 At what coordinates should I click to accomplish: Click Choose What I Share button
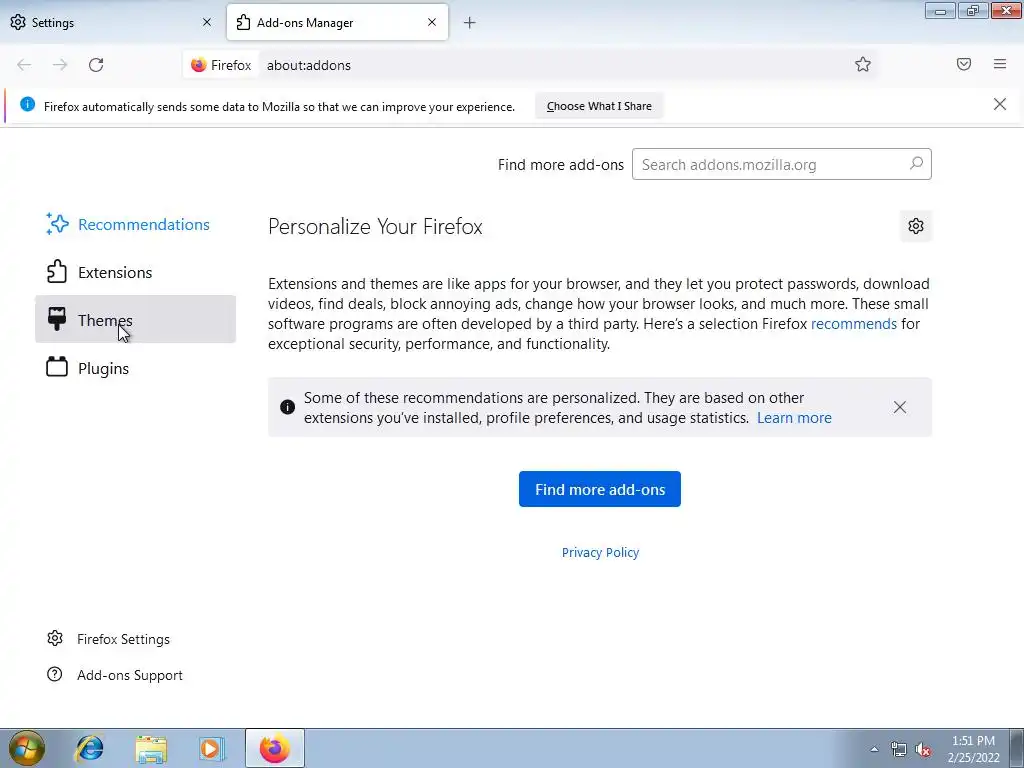[x=599, y=106]
